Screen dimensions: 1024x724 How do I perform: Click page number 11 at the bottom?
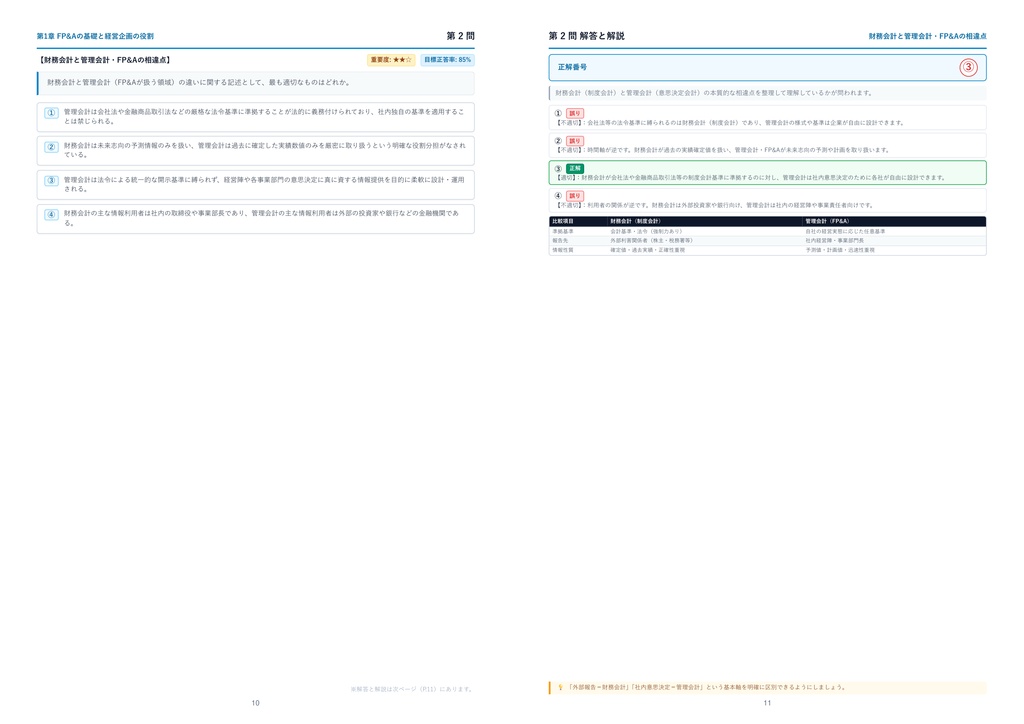tap(767, 703)
